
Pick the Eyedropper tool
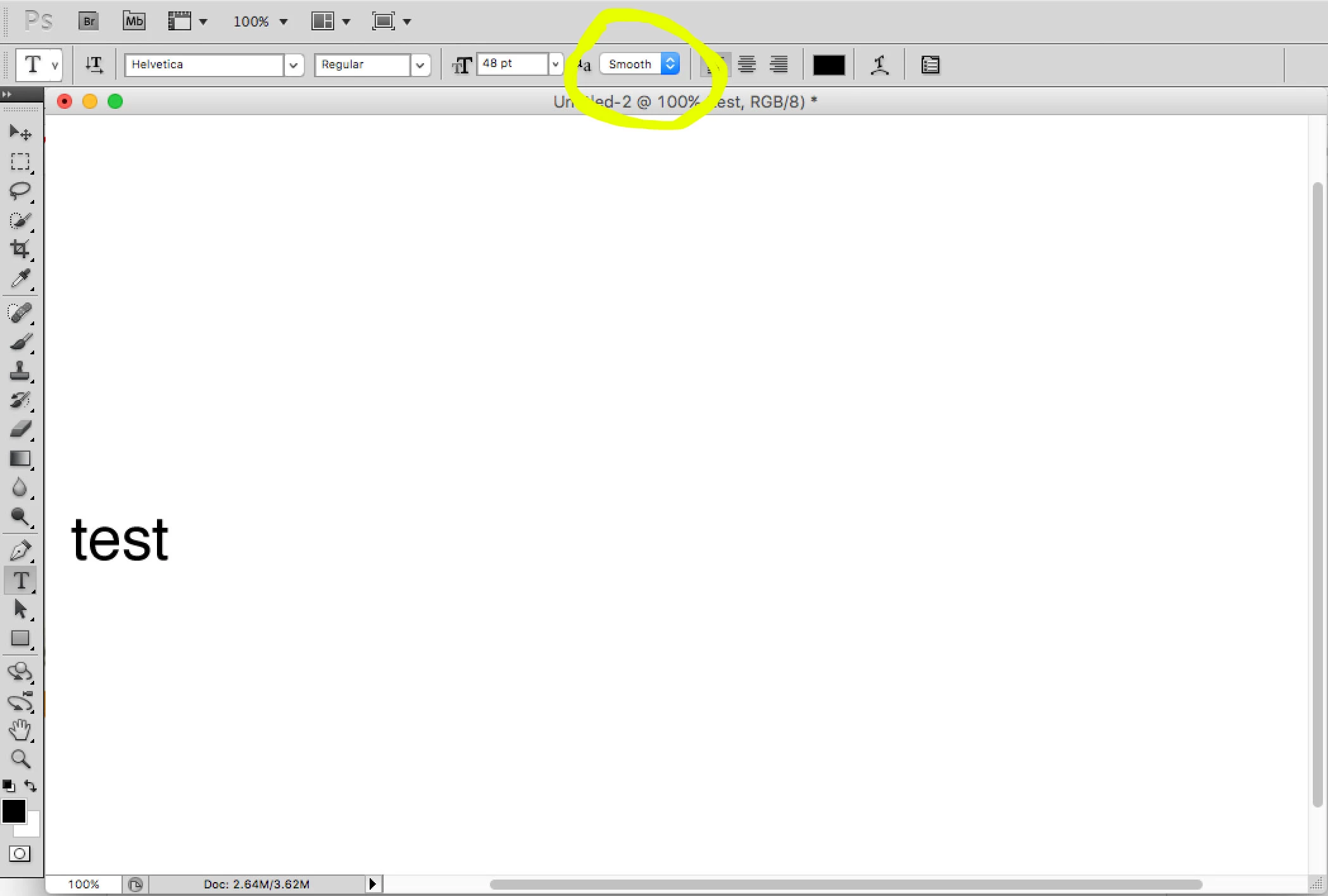point(20,278)
